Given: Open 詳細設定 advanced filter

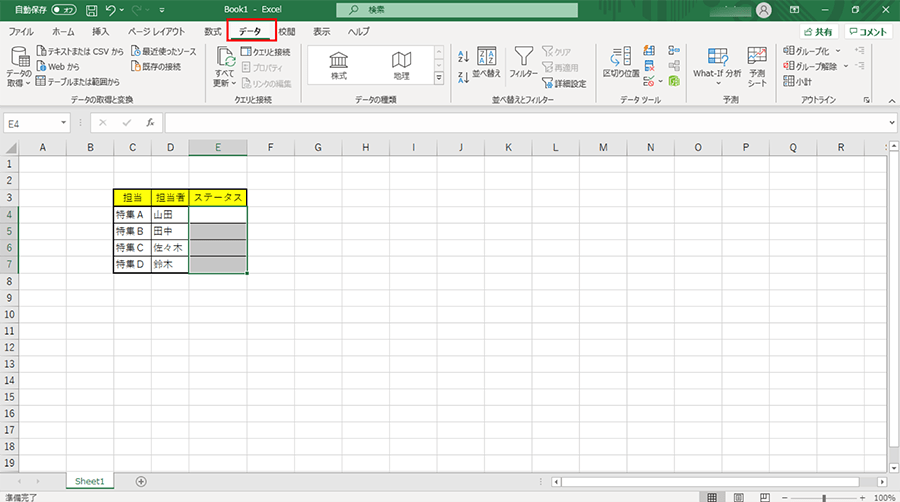Looking at the screenshot, I should tap(564, 83).
